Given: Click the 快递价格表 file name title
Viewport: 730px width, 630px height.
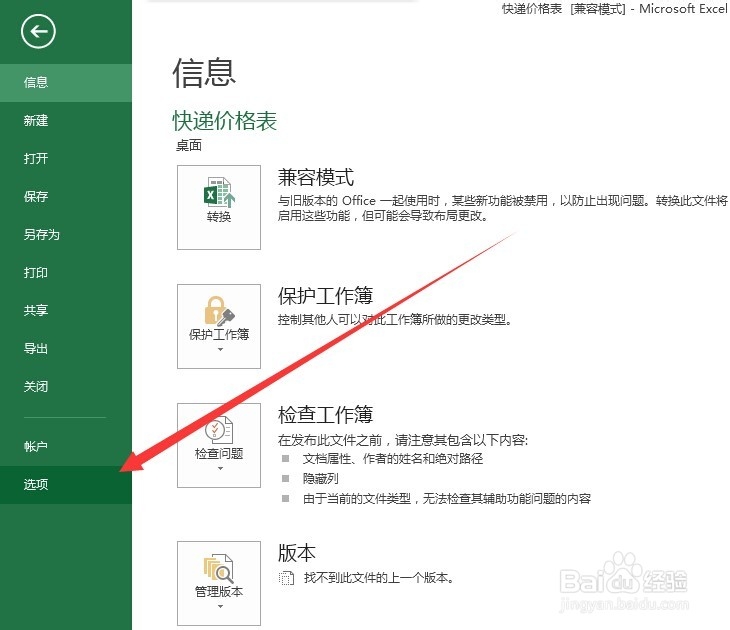Looking at the screenshot, I should click(225, 121).
